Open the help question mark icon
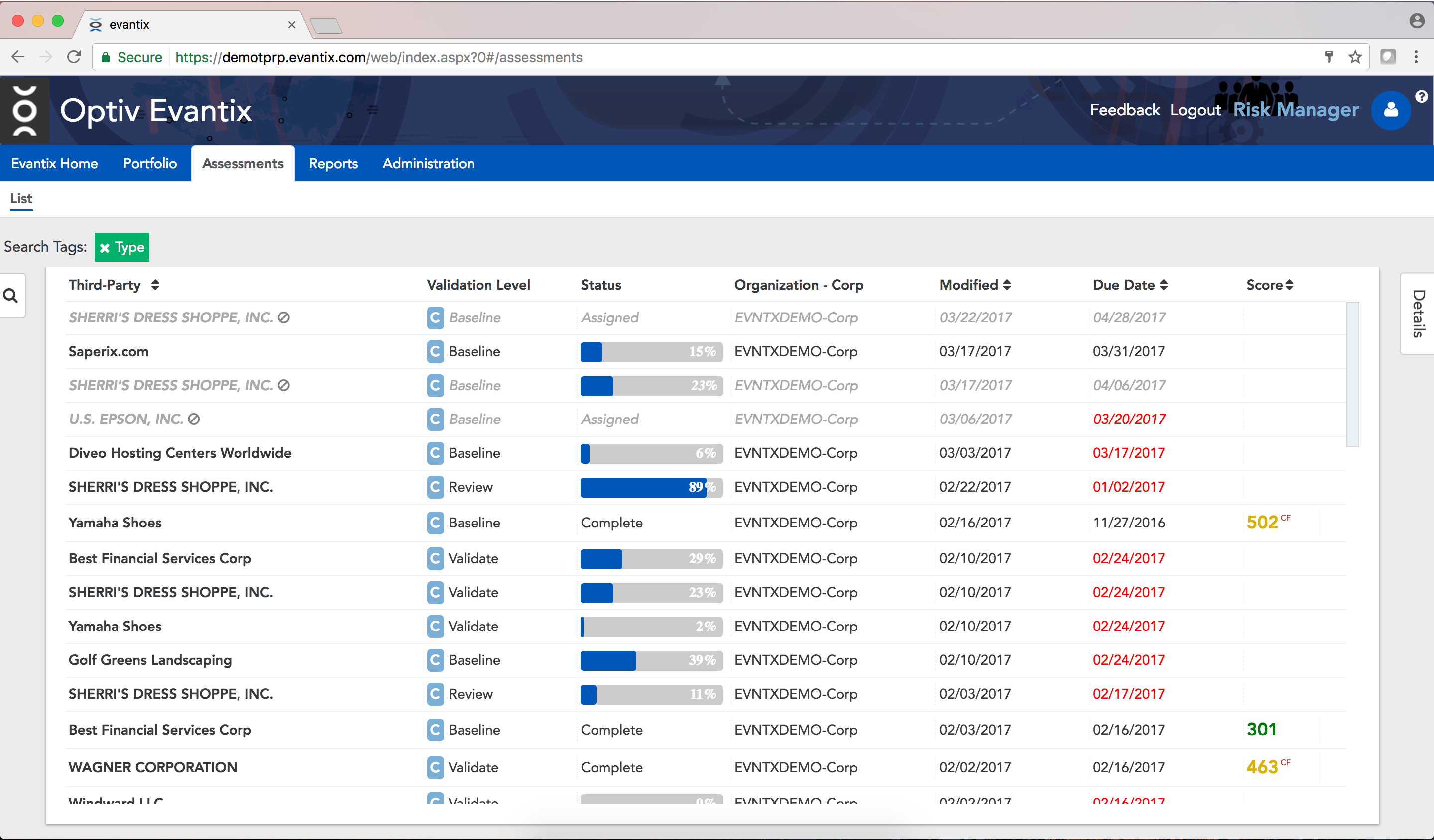 [1421, 96]
